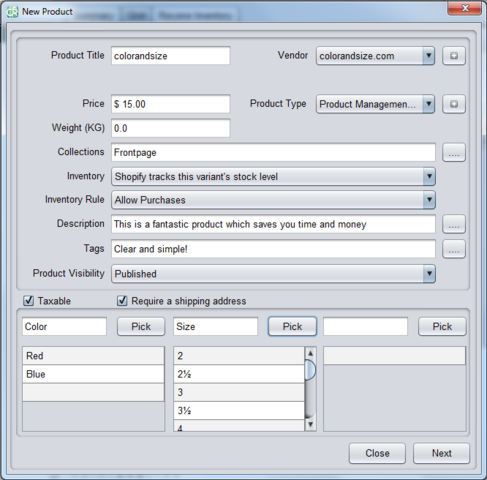Click the Collections field containing Frontpage
The width and height of the screenshot is (487, 480).
tap(273, 153)
